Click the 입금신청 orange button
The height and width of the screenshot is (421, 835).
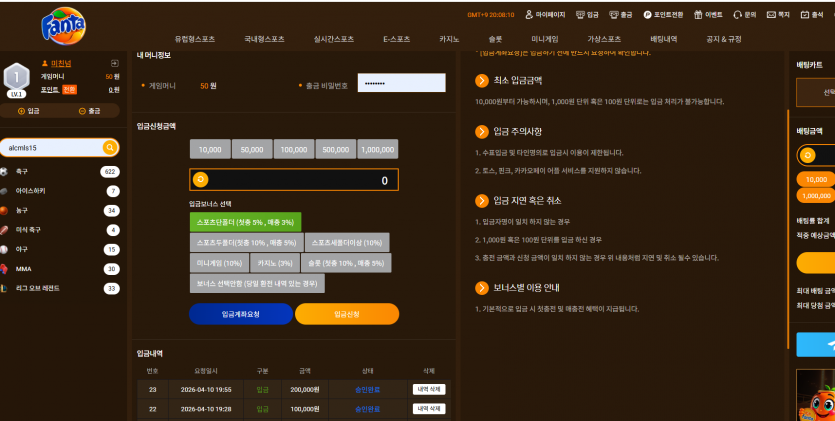347,314
